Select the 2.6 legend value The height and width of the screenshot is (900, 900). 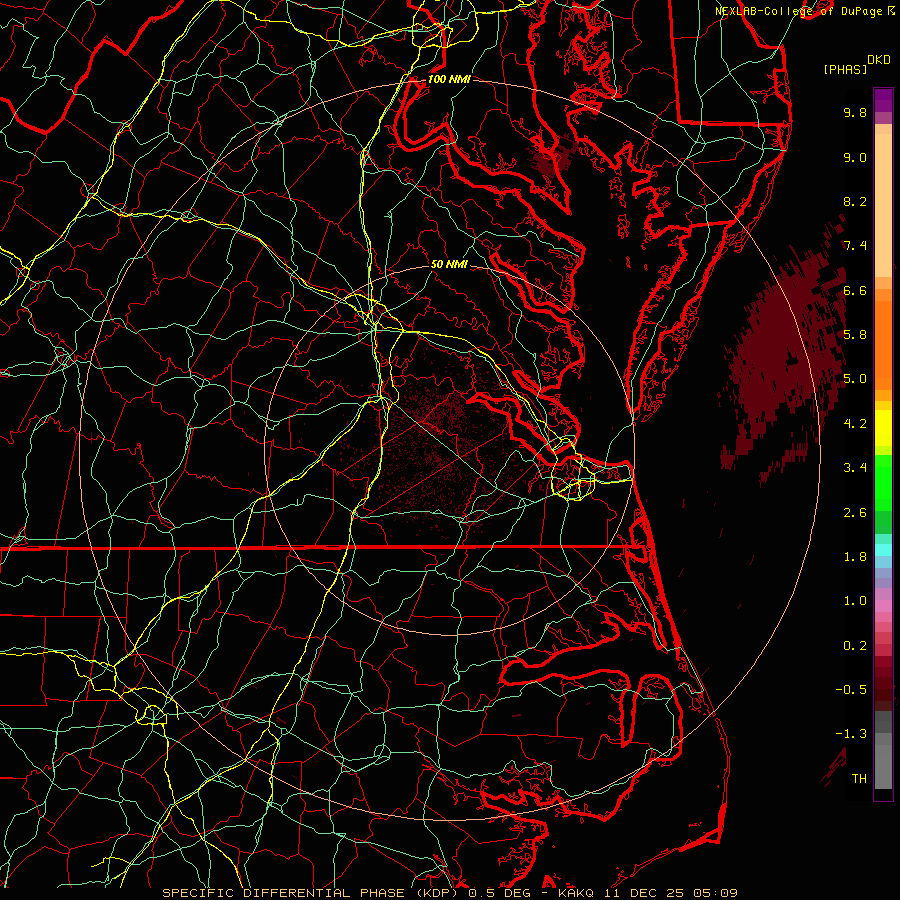855,513
